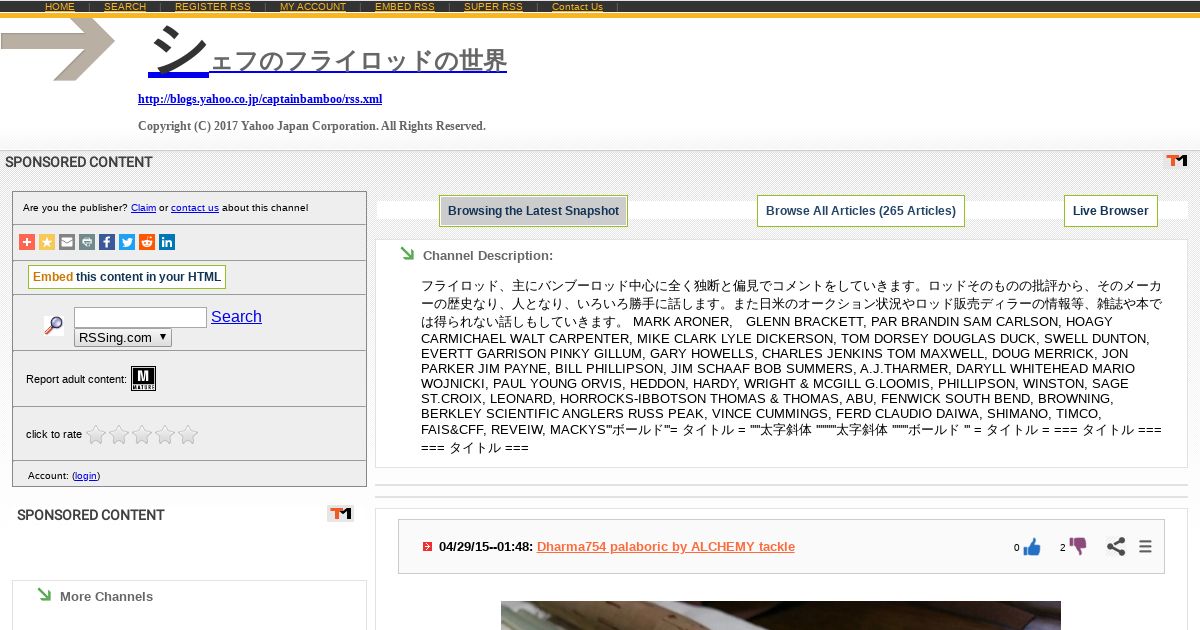Select Browse All Articles (265 Articles) tab

click(x=861, y=211)
